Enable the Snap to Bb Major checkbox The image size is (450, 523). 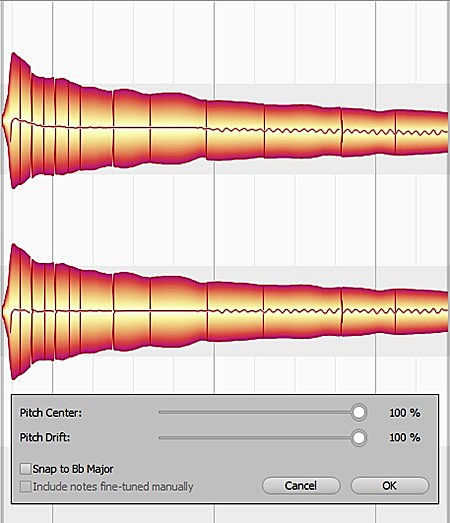(x=25, y=469)
